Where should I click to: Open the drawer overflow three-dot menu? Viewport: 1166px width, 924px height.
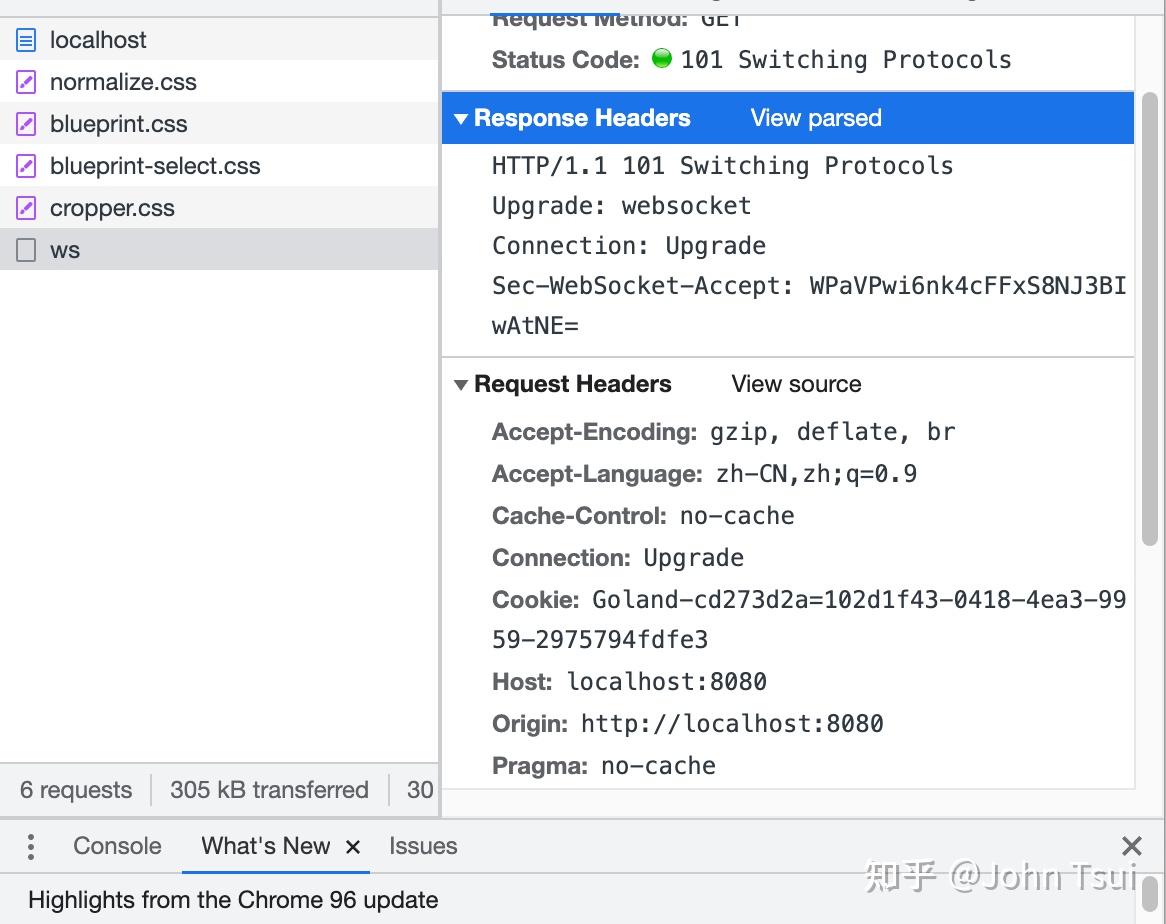tap(31, 846)
